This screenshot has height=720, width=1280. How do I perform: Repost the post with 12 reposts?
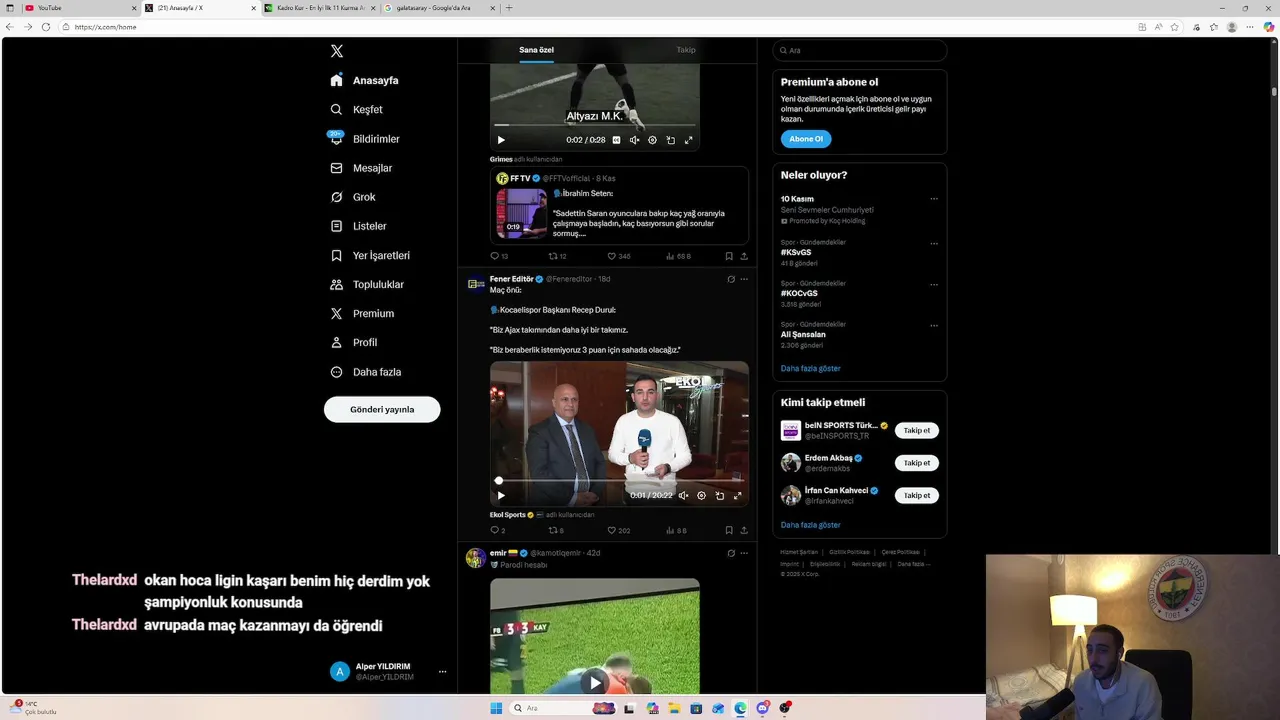[557, 256]
